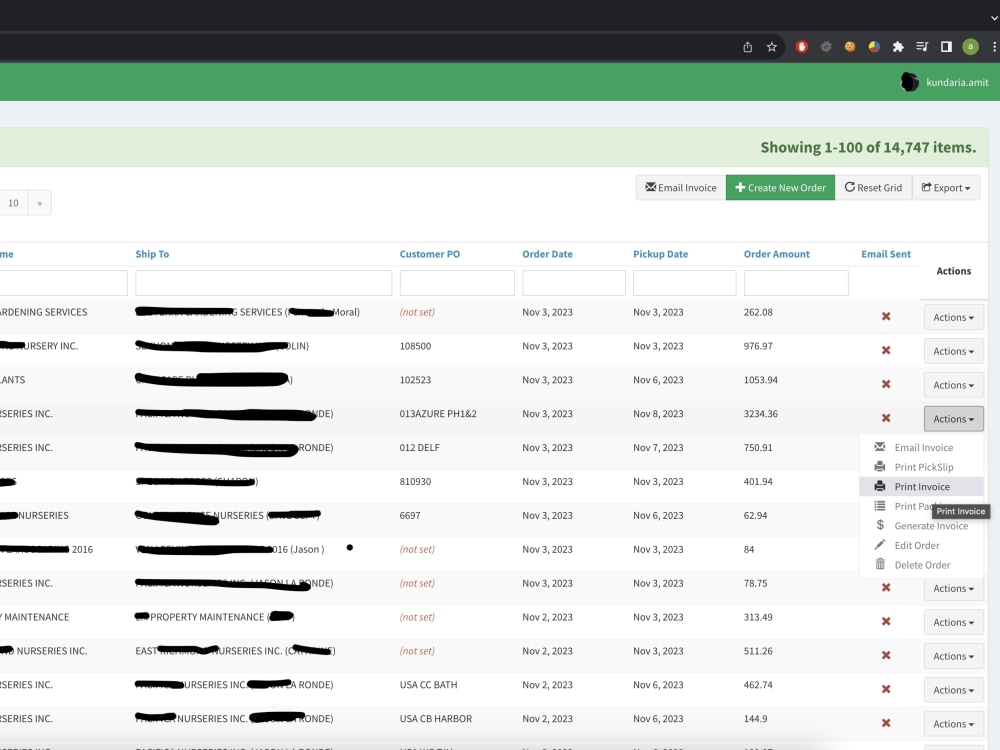
Task: Open Actions dropdown for the 144.9 order
Action: (953, 723)
